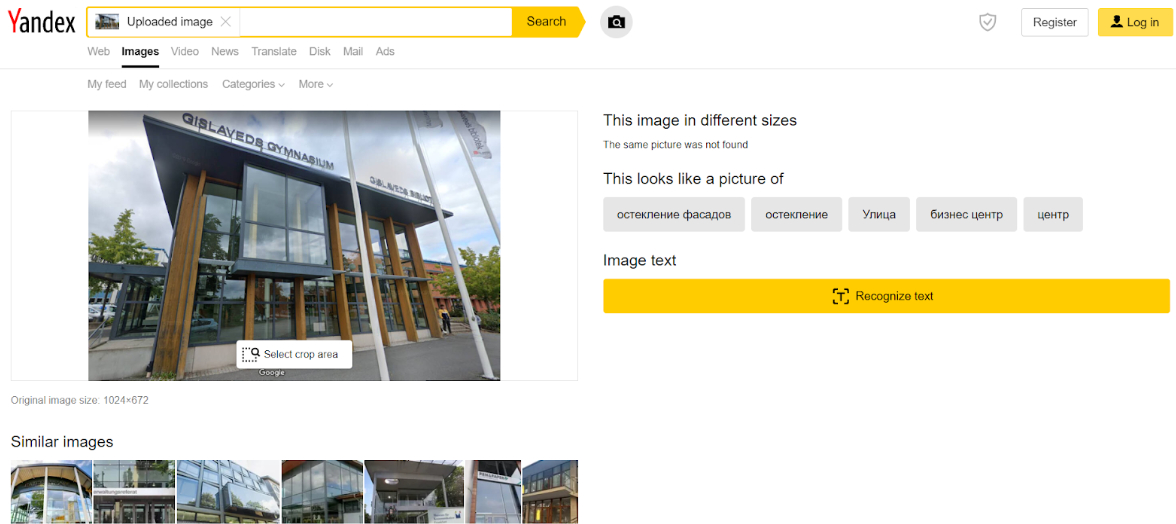Expand the Categories dropdown
This screenshot has height=524, width=1176.
(x=253, y=84)
